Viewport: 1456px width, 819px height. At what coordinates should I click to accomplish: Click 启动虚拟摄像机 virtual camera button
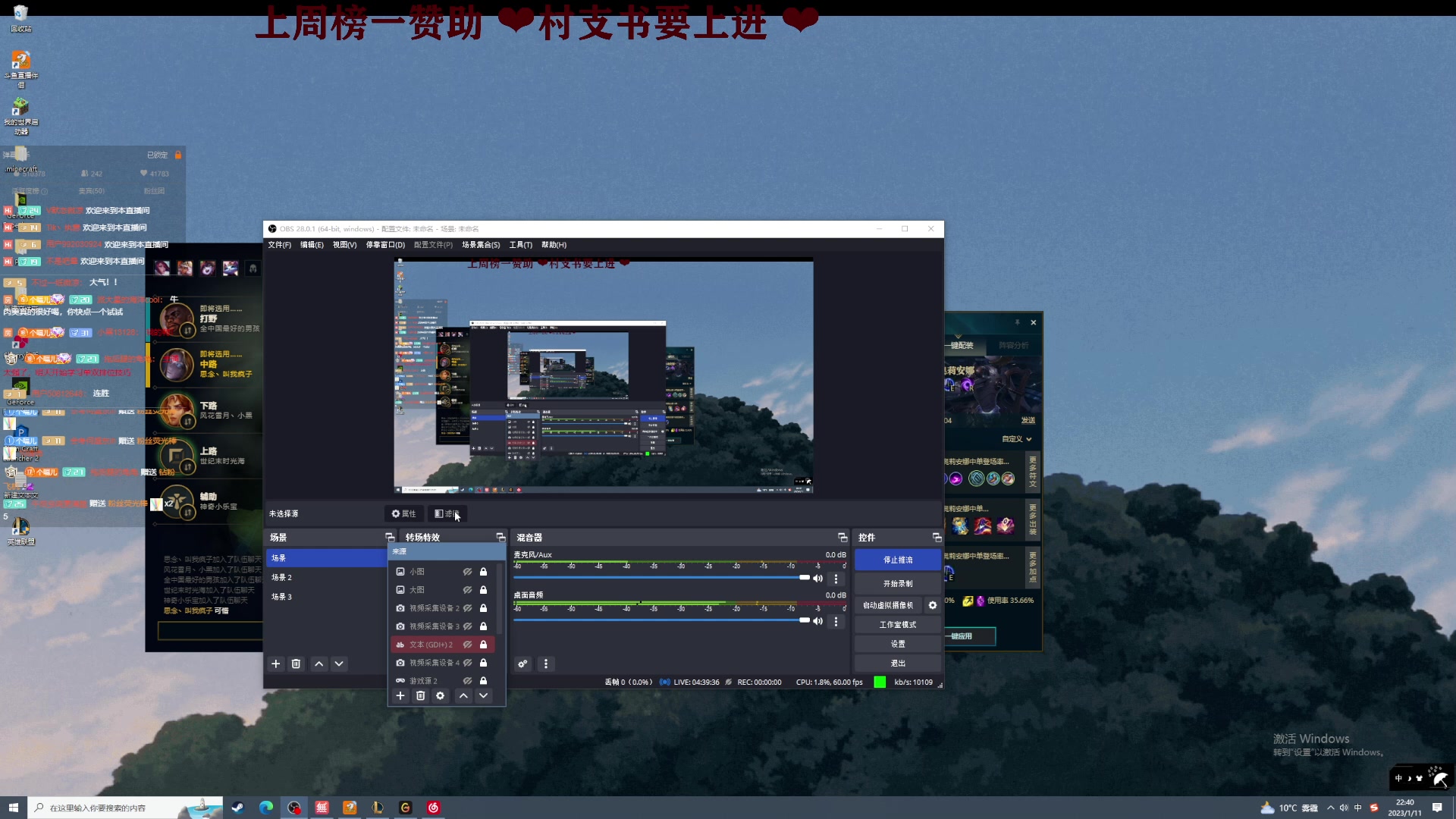tap(888, 605)
